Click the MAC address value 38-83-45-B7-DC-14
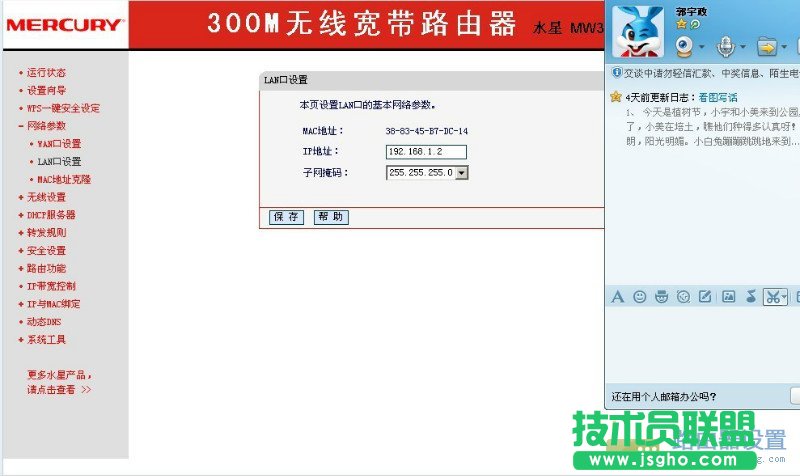This screenshot has height=476, width=800. coord(427,131)
